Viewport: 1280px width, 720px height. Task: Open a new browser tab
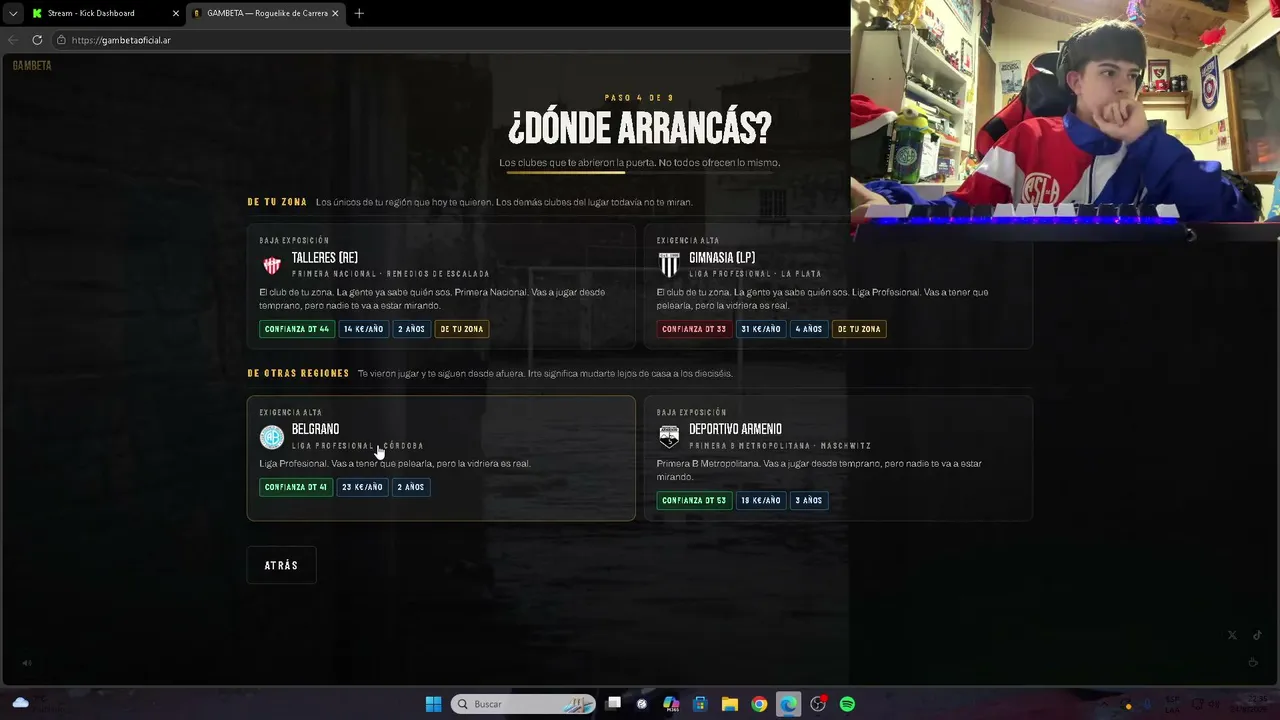(x=359, y=13)
